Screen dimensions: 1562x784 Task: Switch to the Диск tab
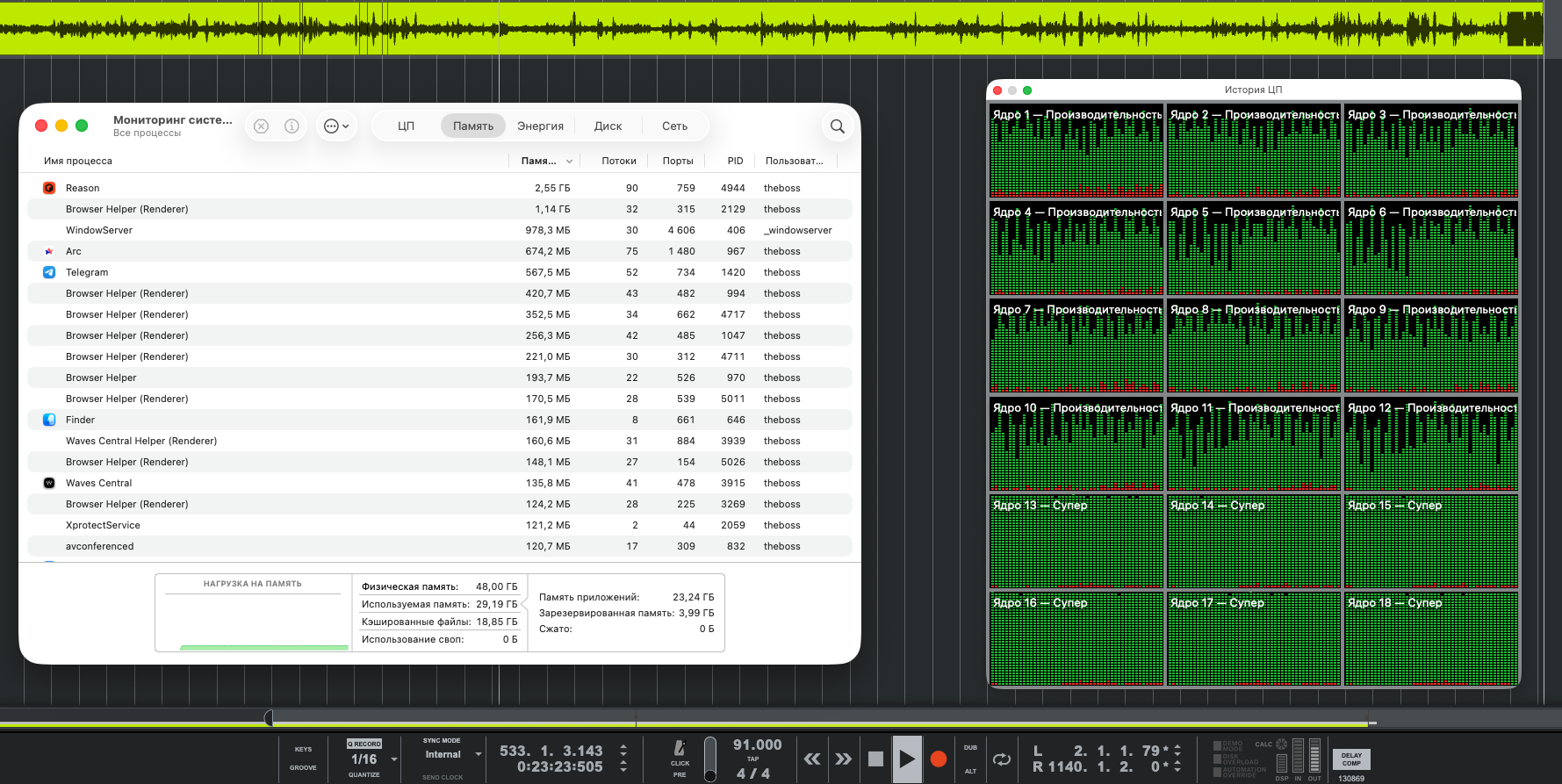(x=608, y=126)
